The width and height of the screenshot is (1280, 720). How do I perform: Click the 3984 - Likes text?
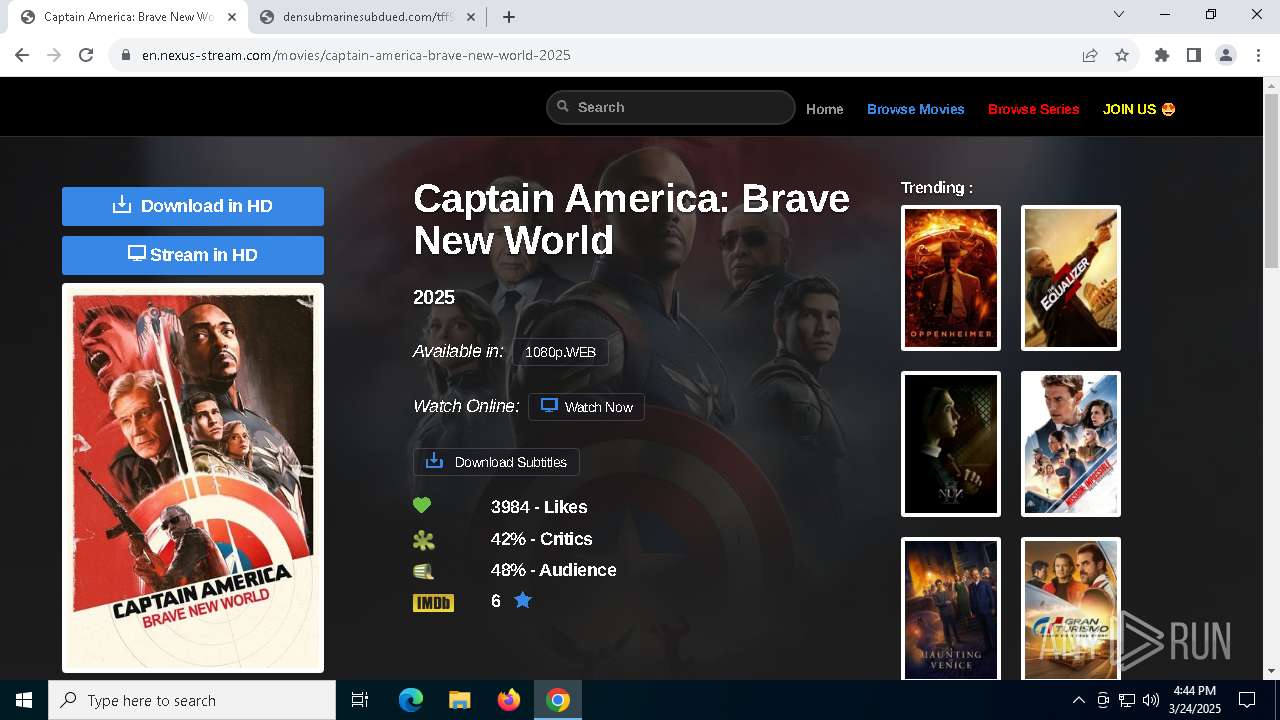[539, 507]
